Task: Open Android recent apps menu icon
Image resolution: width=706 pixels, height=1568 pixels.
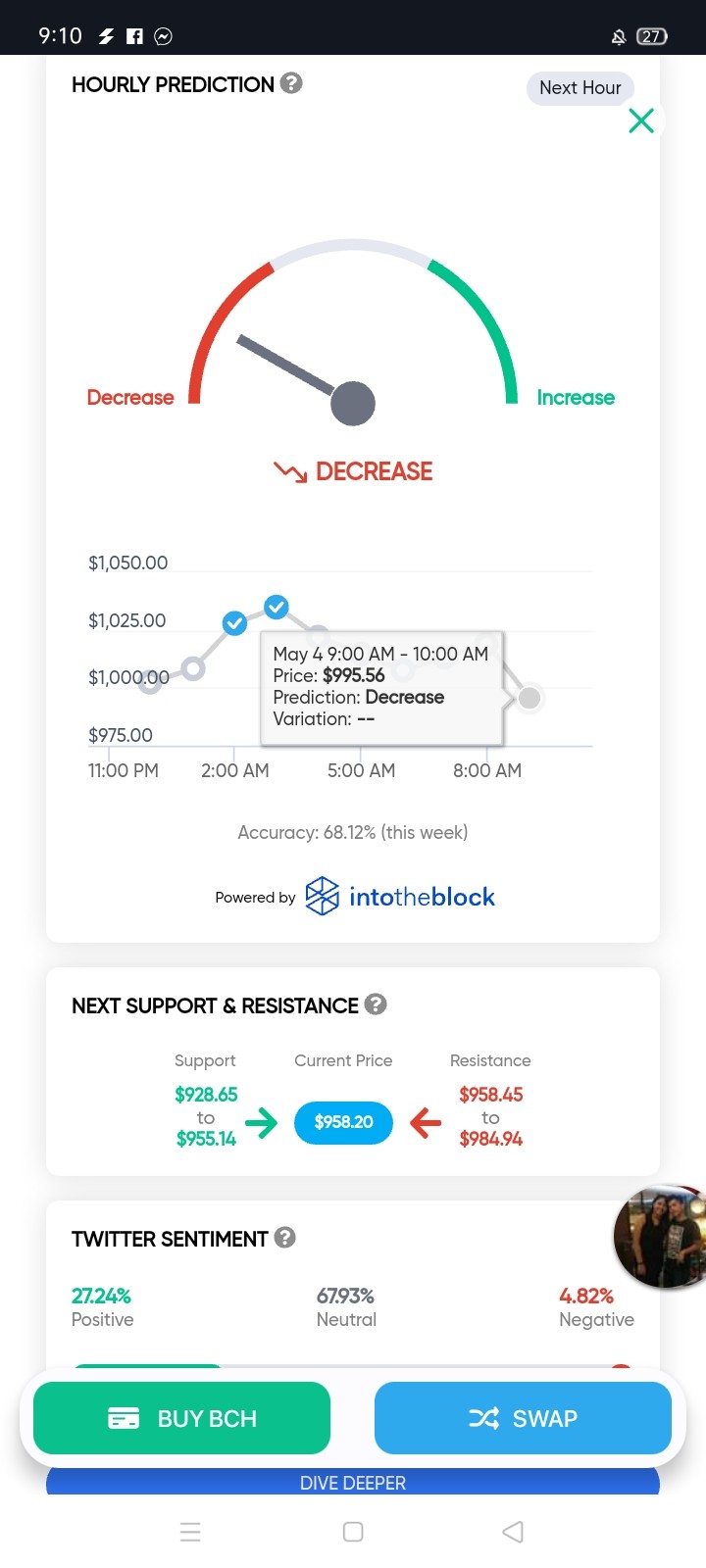Action: 190,1532
